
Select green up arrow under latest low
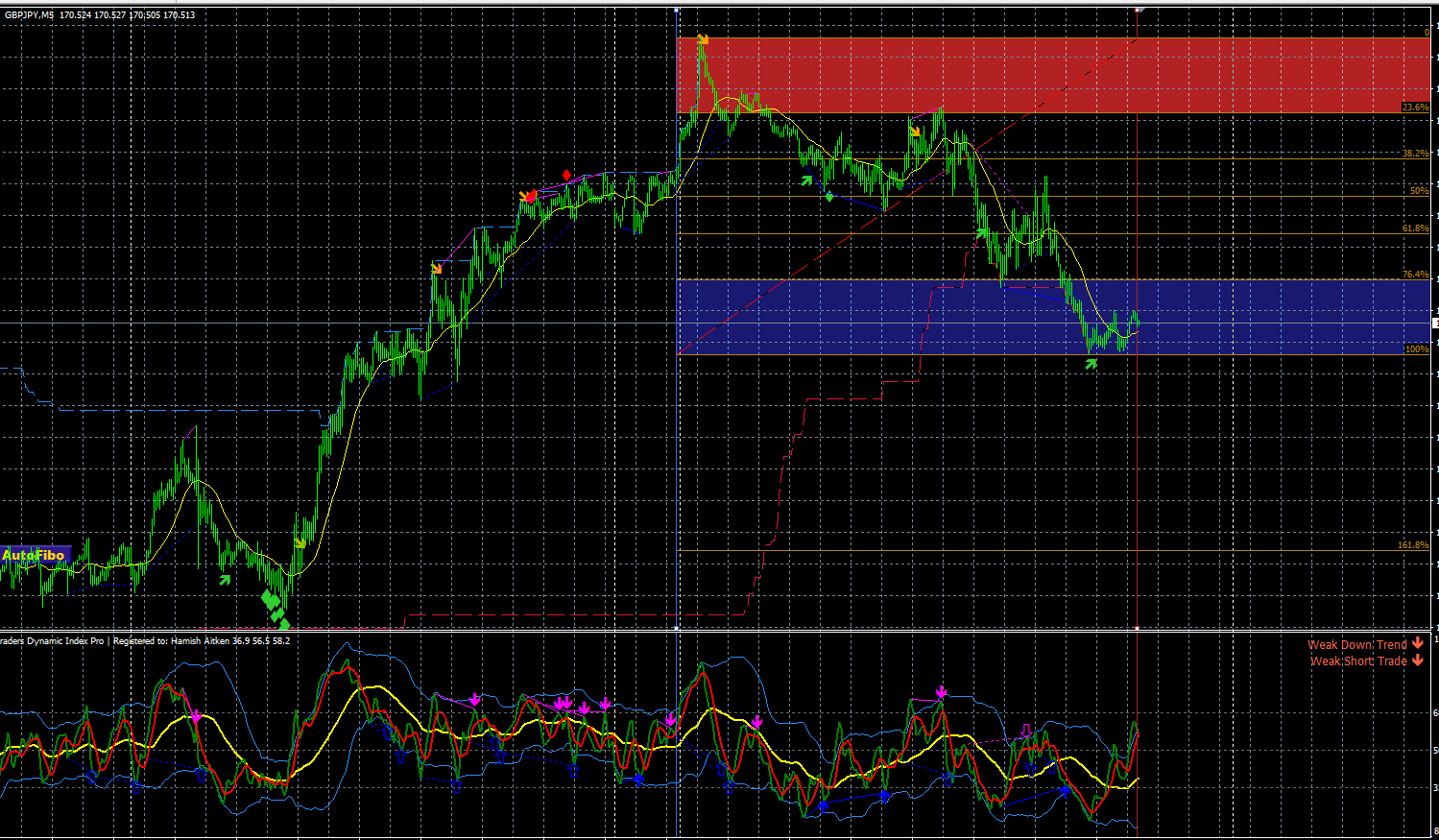pos(1091,363)
